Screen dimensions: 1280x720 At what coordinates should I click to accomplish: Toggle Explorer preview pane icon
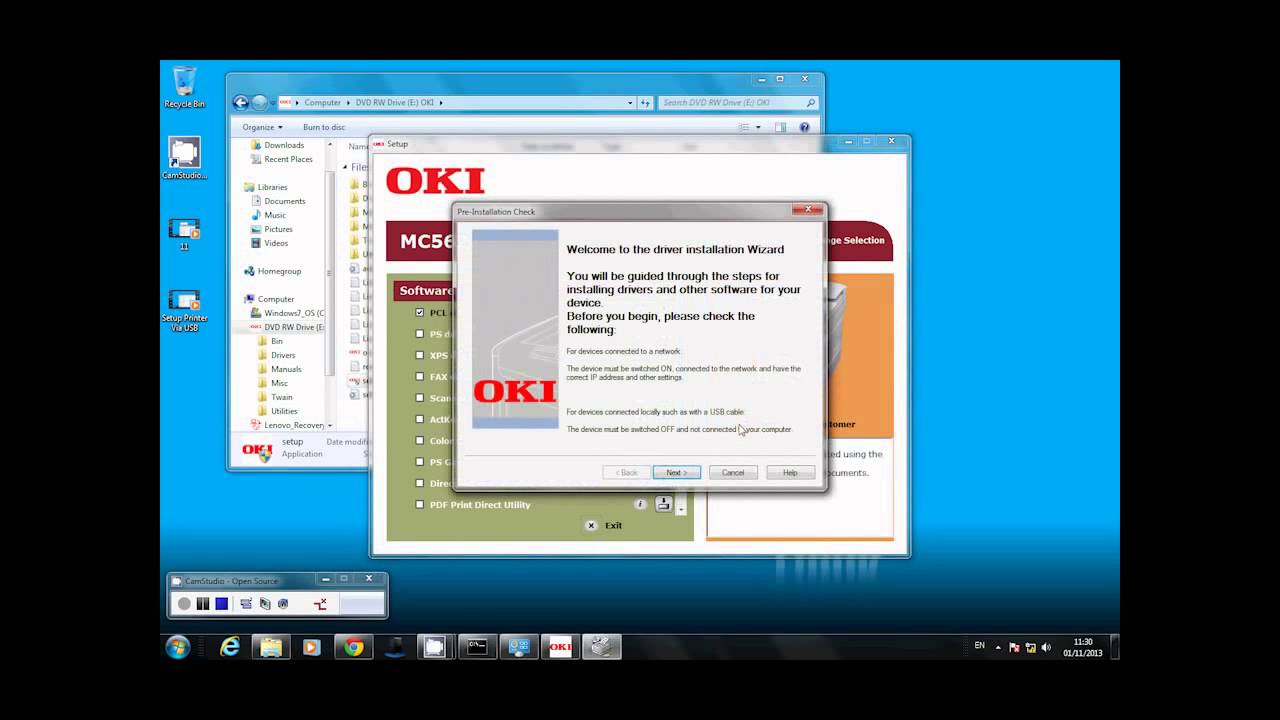pyautogui.click(x=780, y=127)
